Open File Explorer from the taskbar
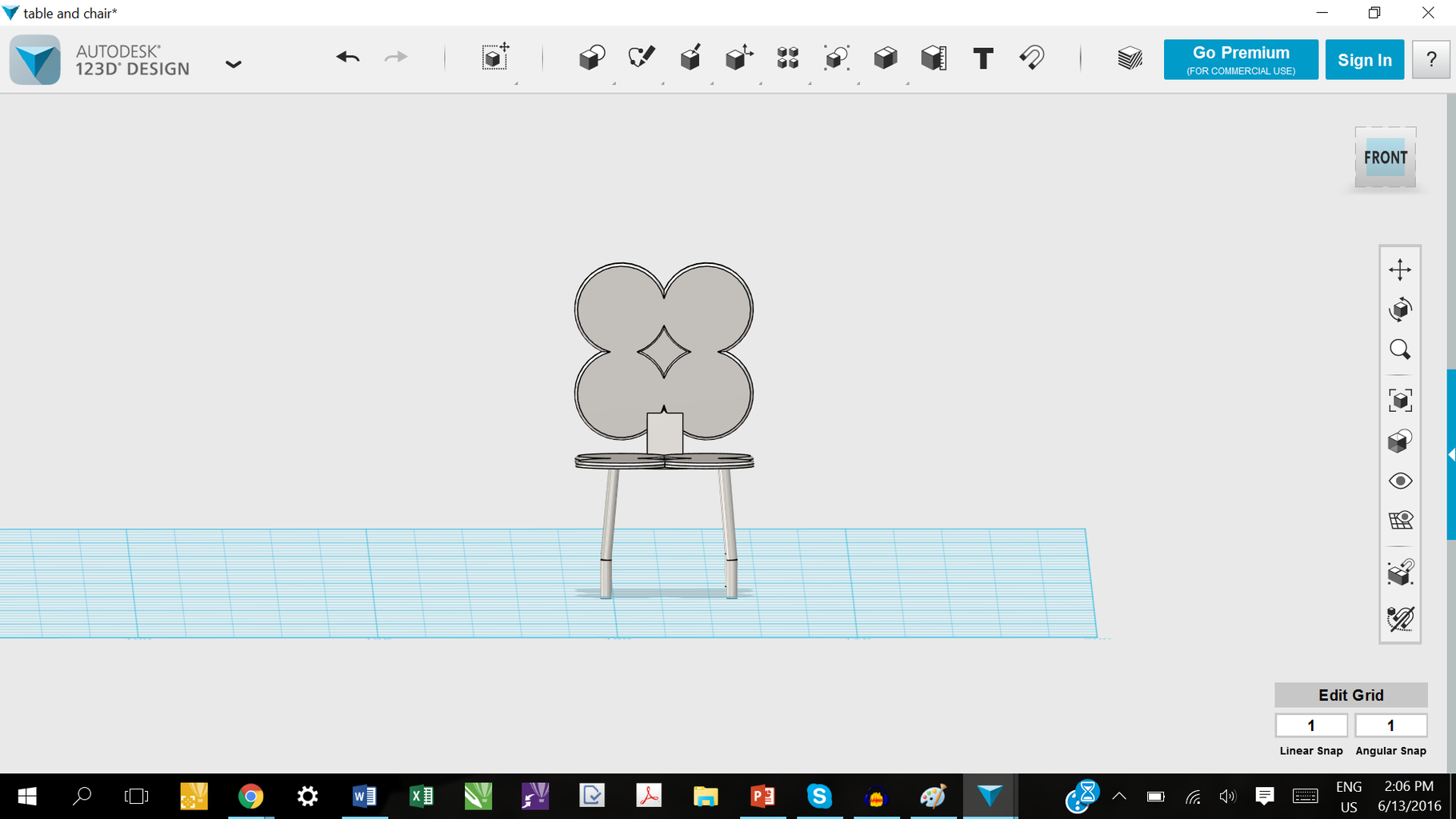The width and height of the screenshot is (1456, 819). (706, 797)
